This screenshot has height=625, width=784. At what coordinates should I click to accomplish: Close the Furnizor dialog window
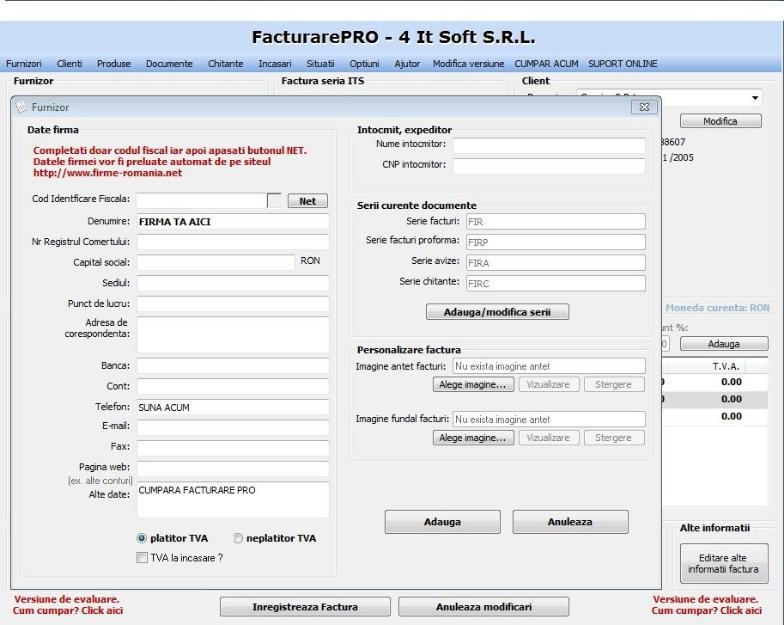click(x=644, y=107)
